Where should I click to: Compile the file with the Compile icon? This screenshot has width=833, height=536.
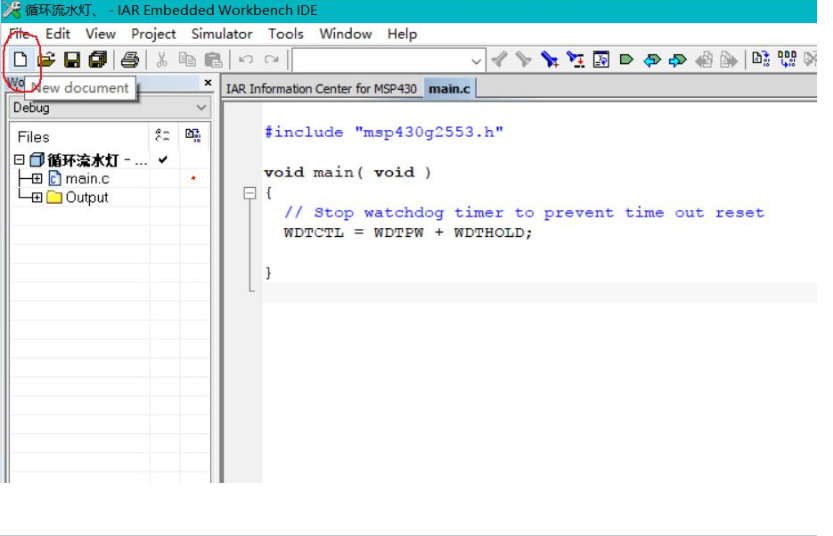[761, 59]
